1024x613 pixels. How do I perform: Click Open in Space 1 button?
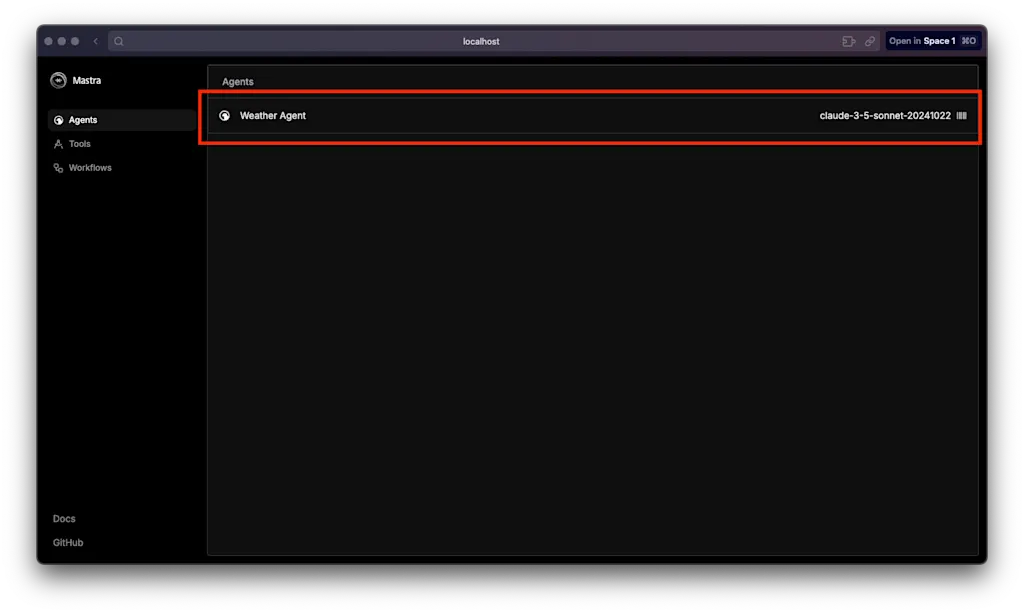[x=933, y=41]
